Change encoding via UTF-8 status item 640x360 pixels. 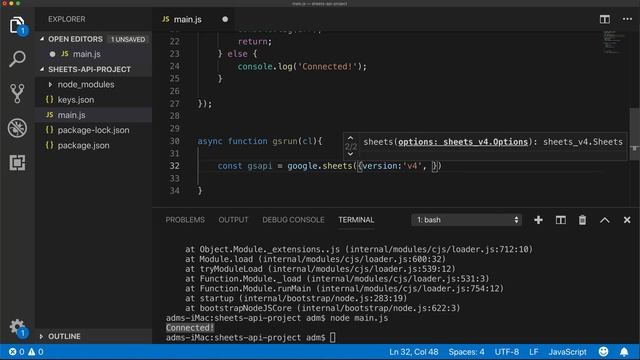(x=507, y=351)
